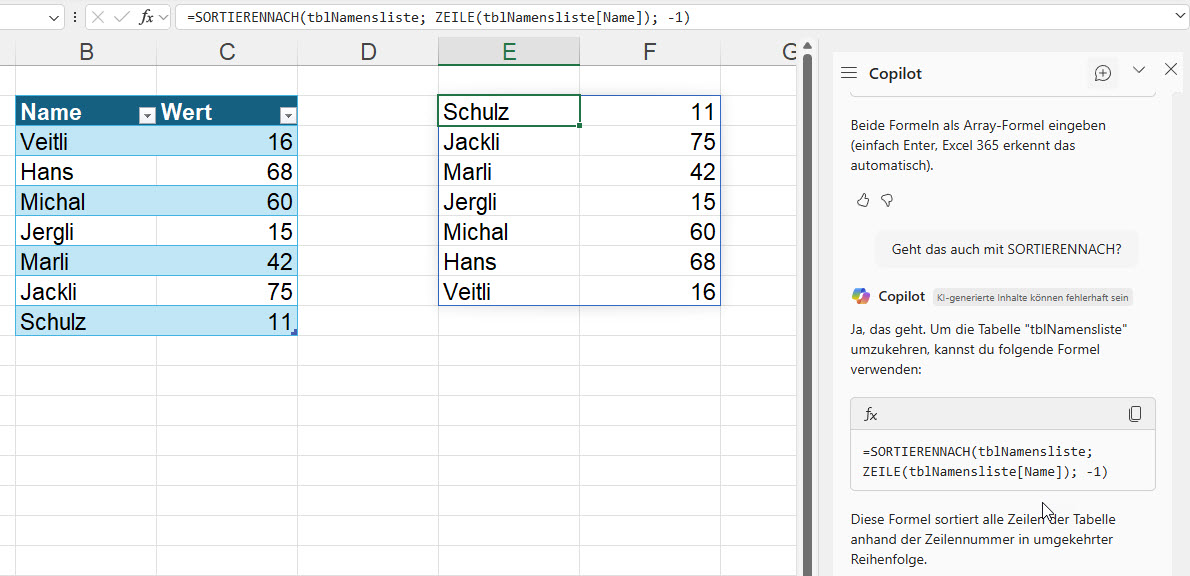This screenshot has width=1190, height=576.
Task: Open the Insert Function fx button
Action: click(x=146, y=17)
